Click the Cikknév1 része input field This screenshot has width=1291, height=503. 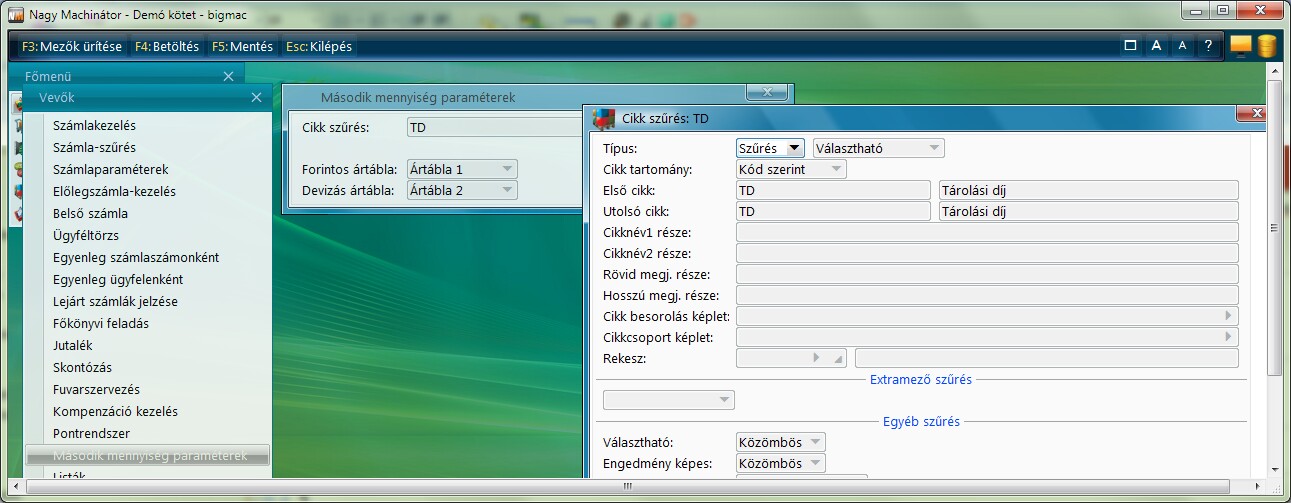pyautogui.click(x=987, y=232)
